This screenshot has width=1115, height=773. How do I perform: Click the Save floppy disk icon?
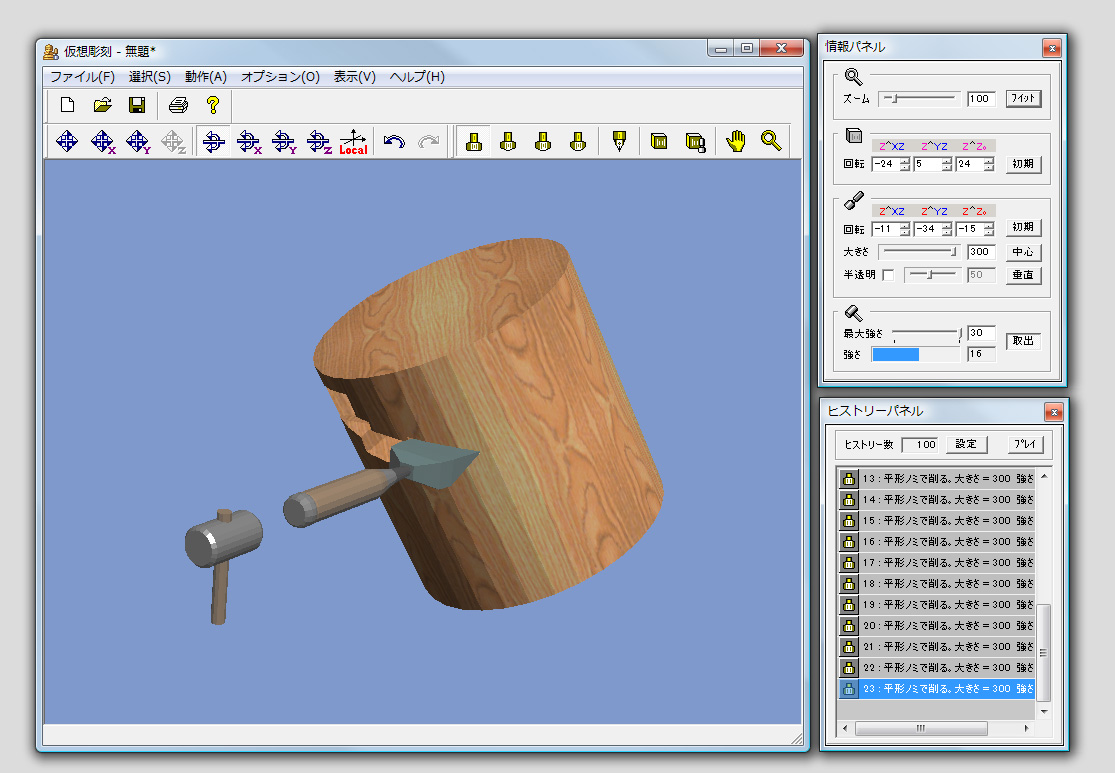click(137, 105)
